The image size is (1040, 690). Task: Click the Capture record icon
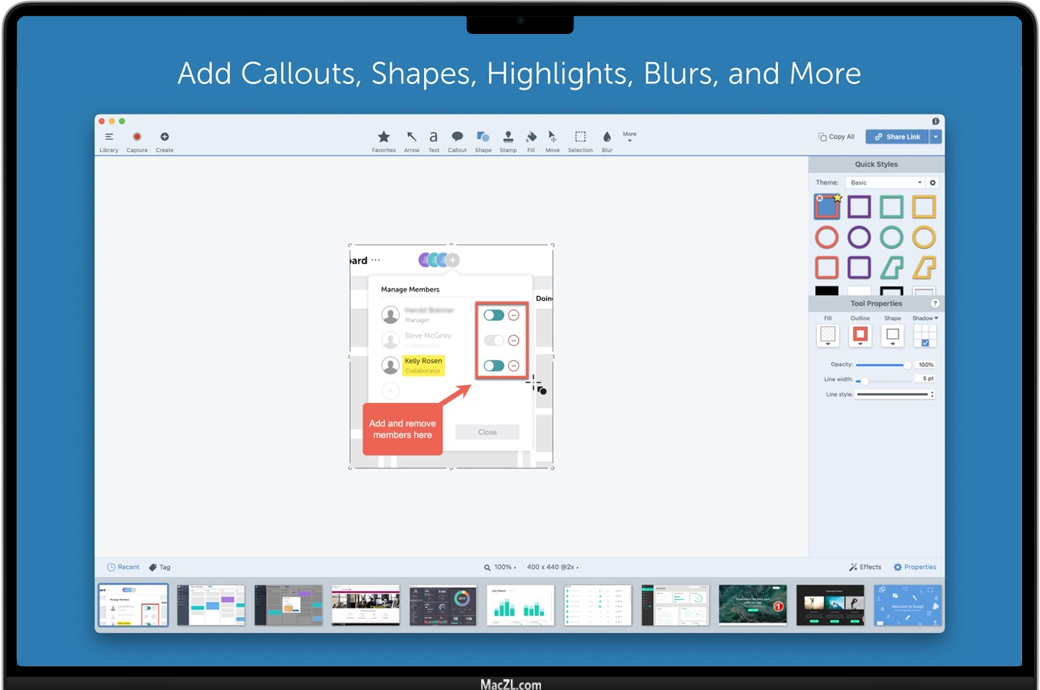(x=137, y=137)
